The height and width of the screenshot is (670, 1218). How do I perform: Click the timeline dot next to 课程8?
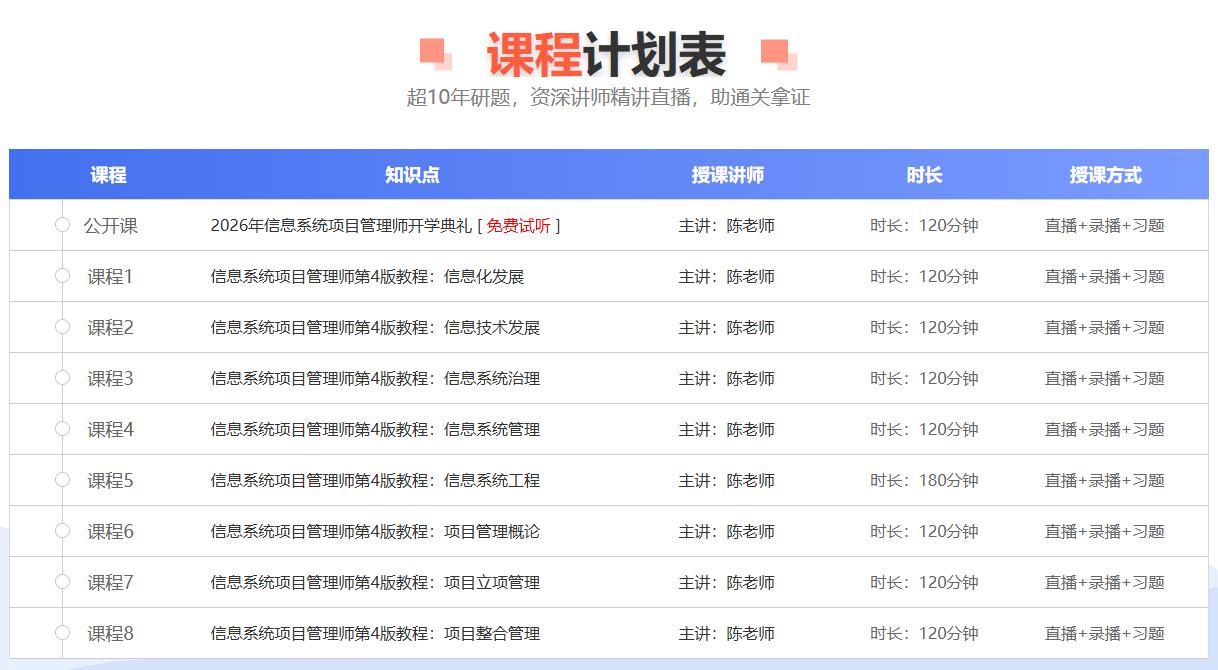click(x=62, y=633)
